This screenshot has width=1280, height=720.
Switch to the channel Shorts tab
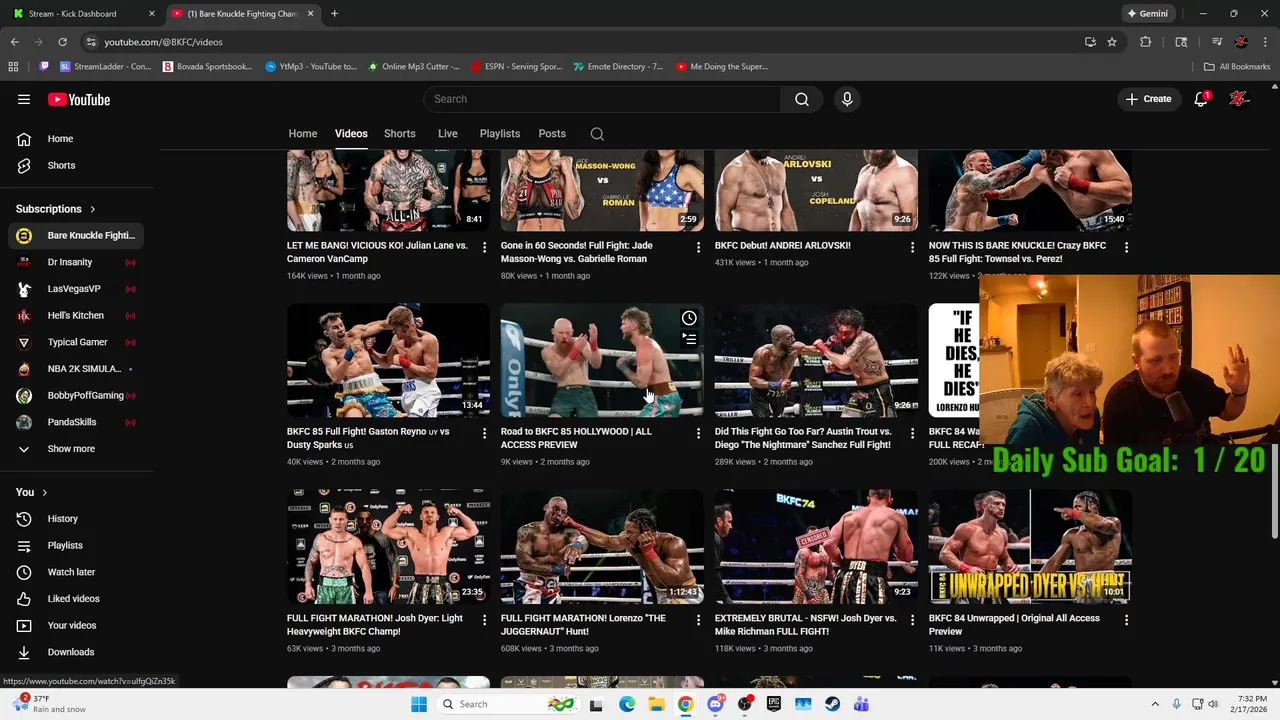(400, 134)
